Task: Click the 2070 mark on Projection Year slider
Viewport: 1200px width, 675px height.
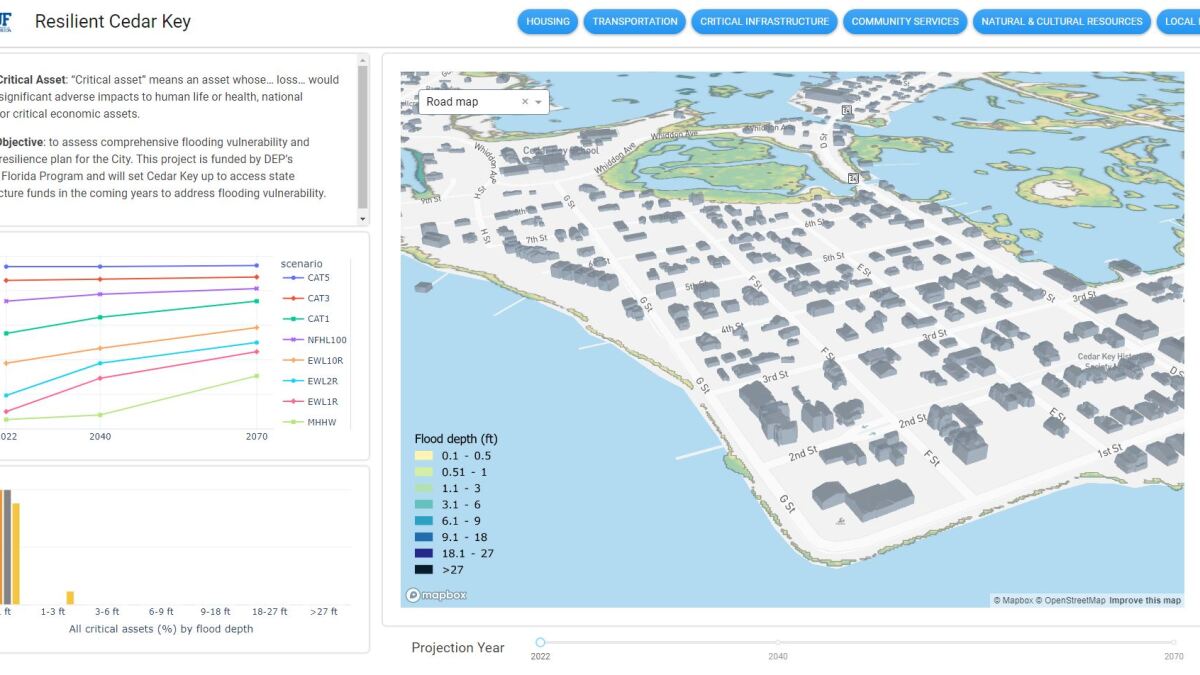Action: (x=1174, y=642)
